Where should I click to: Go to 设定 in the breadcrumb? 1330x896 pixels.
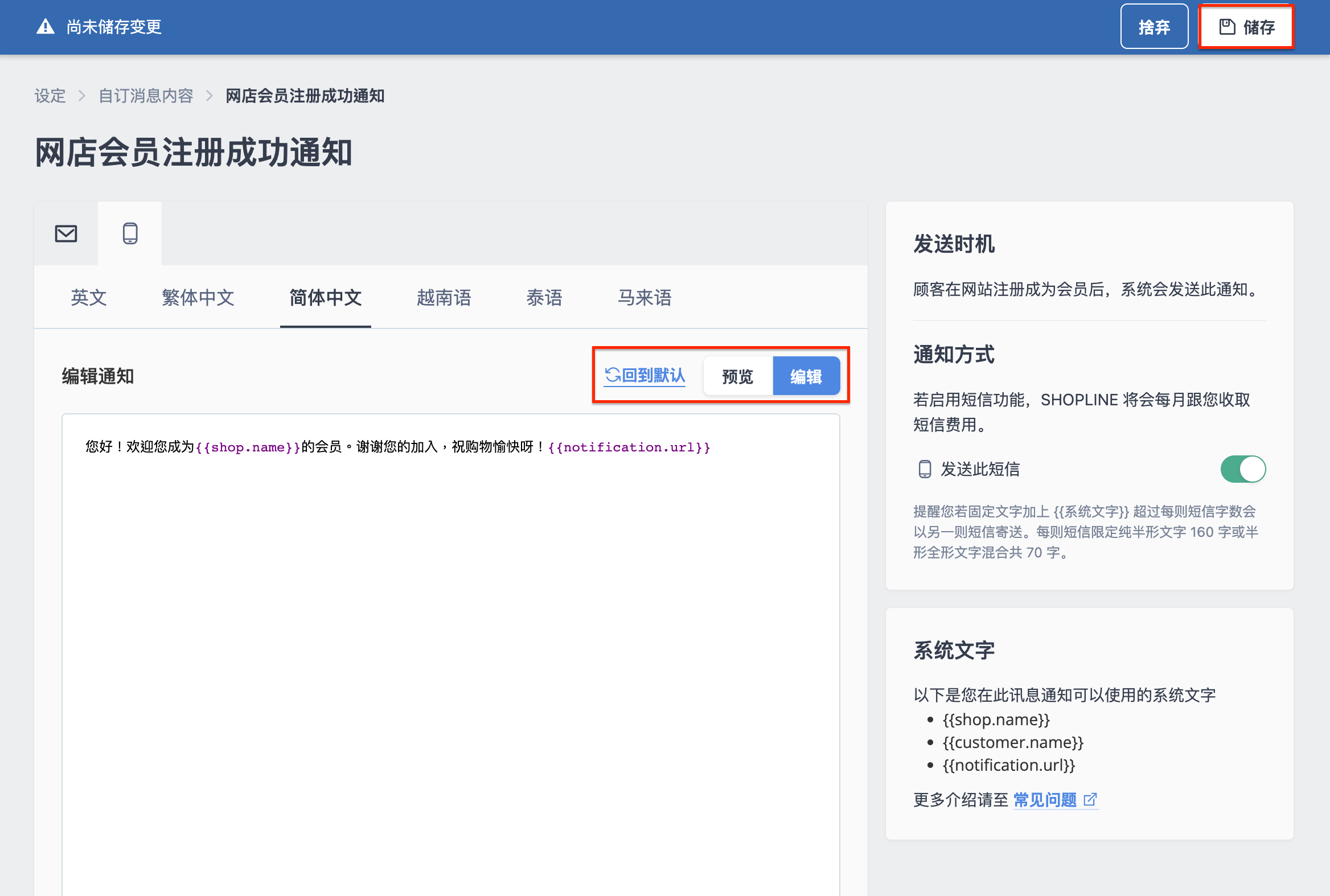(x=50, y=96)
